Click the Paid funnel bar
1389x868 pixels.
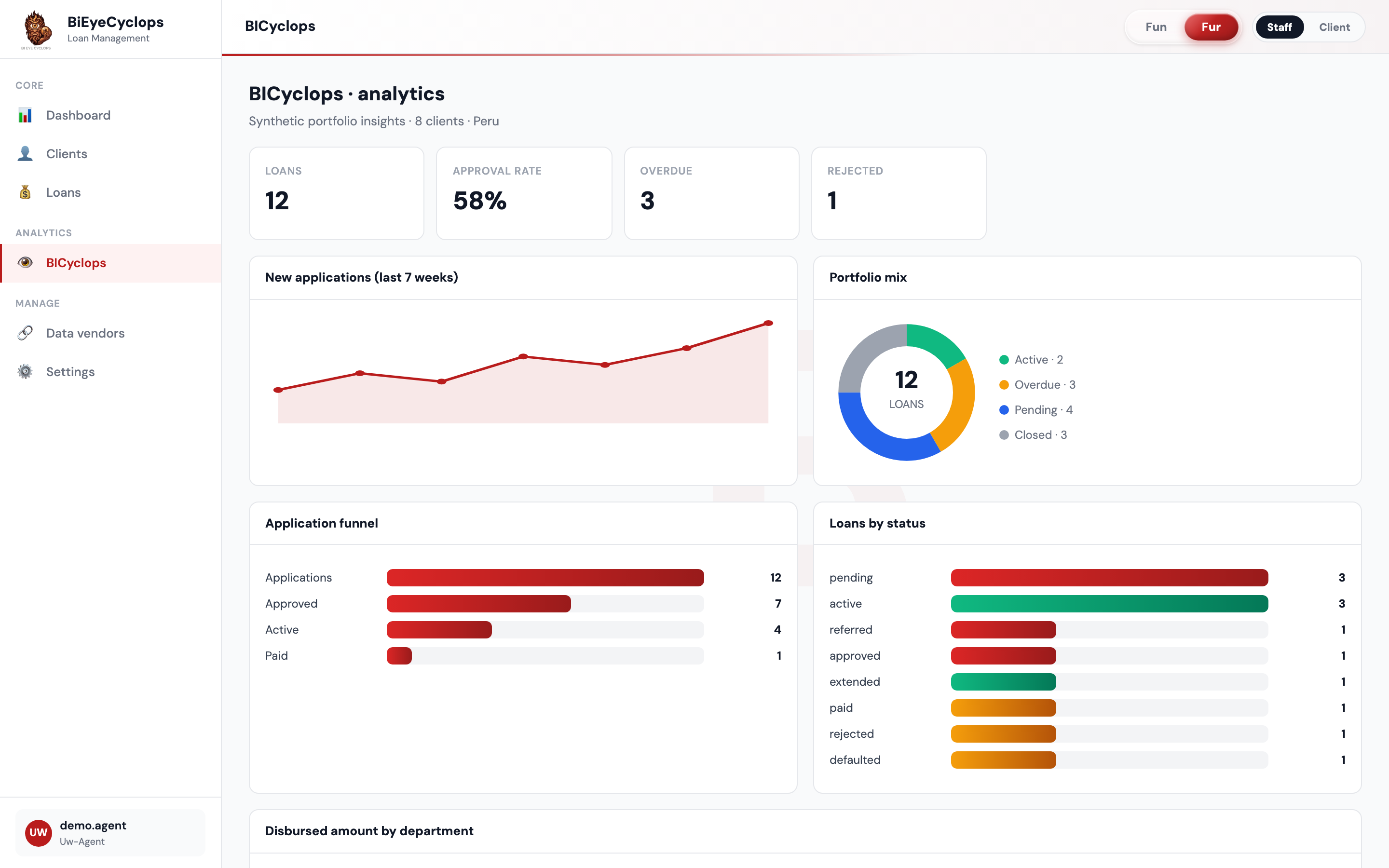tap(399, 656)
